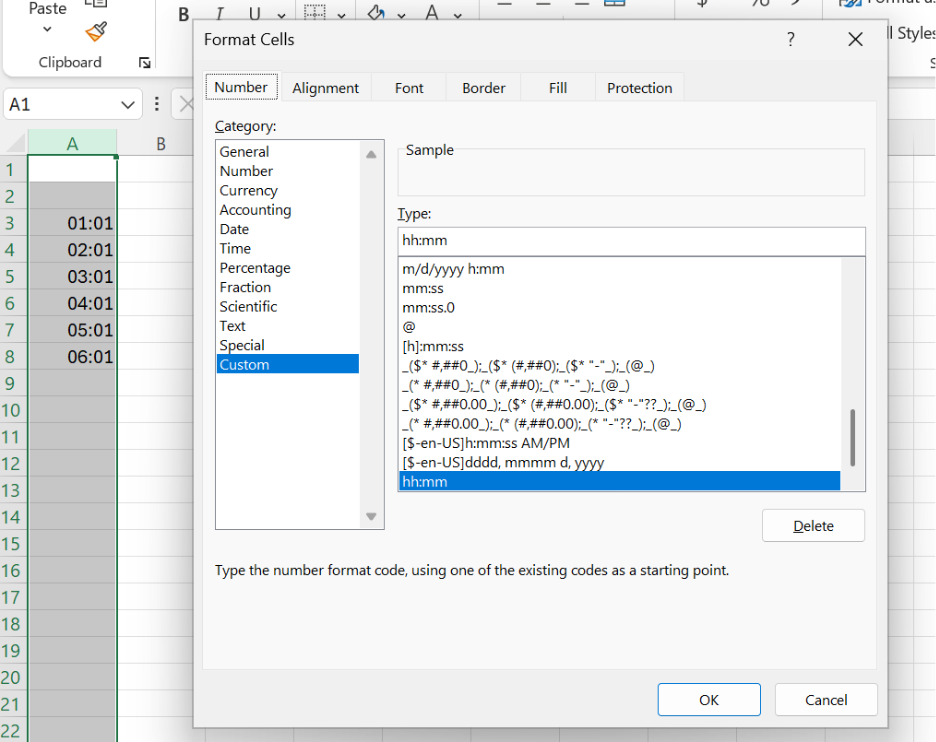Image resolution: width=936 pixels, height=742 pixels.
Task: Click the Type input field
Action: pos(632,241)
